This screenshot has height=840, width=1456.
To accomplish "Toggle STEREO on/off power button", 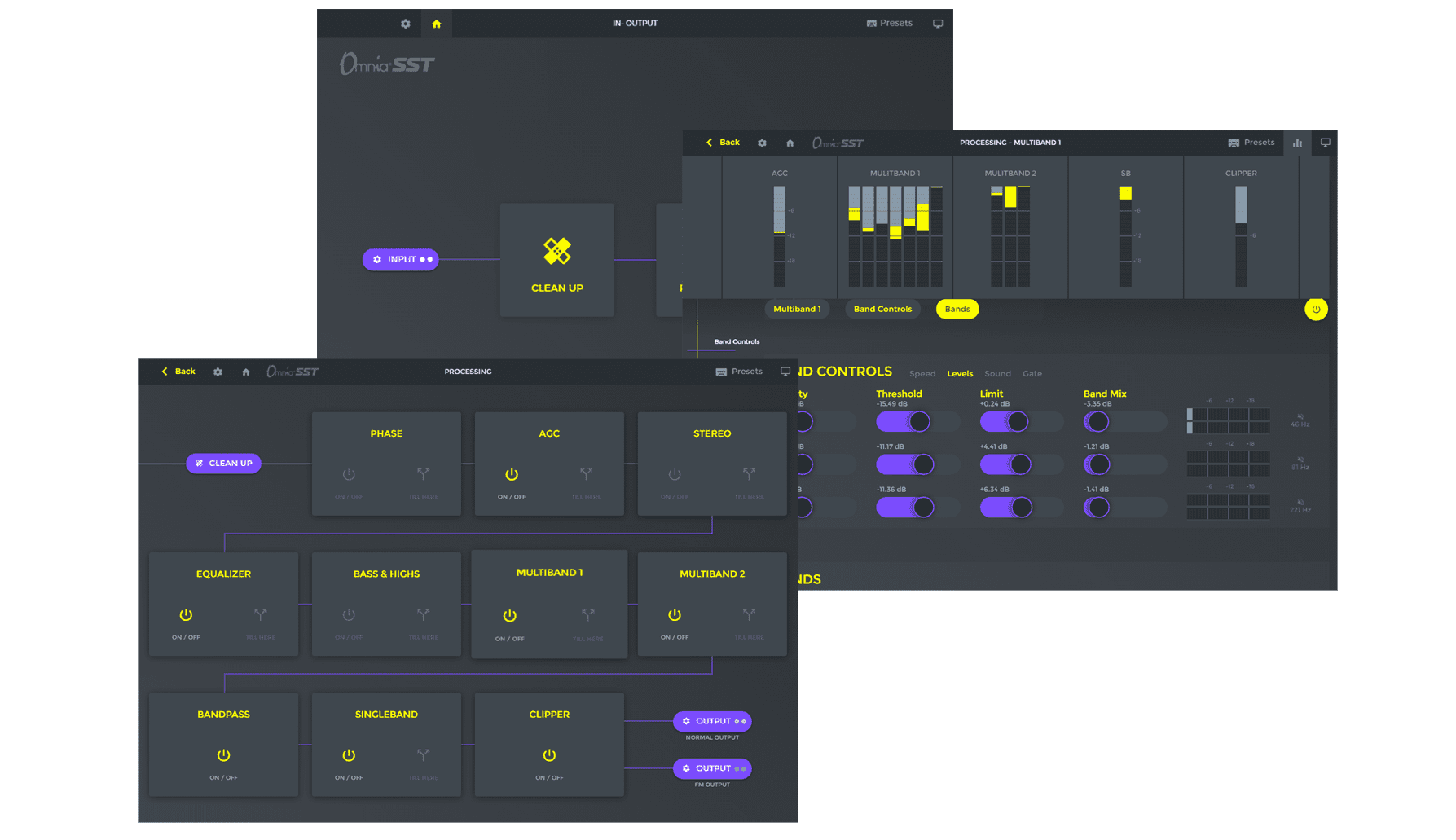I will pos(675,474).
